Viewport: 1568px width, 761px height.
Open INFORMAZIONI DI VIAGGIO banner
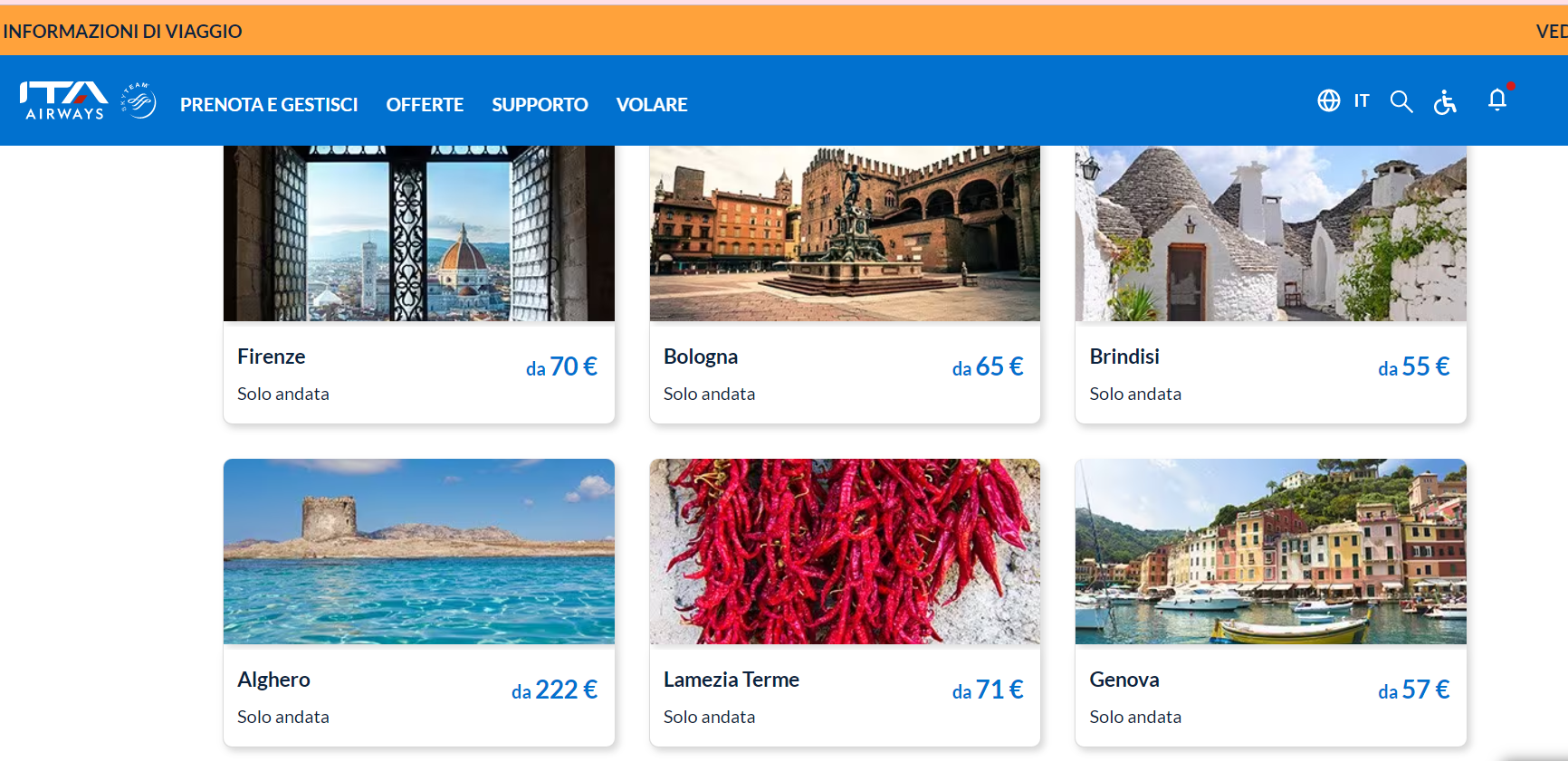coord(123,30)
